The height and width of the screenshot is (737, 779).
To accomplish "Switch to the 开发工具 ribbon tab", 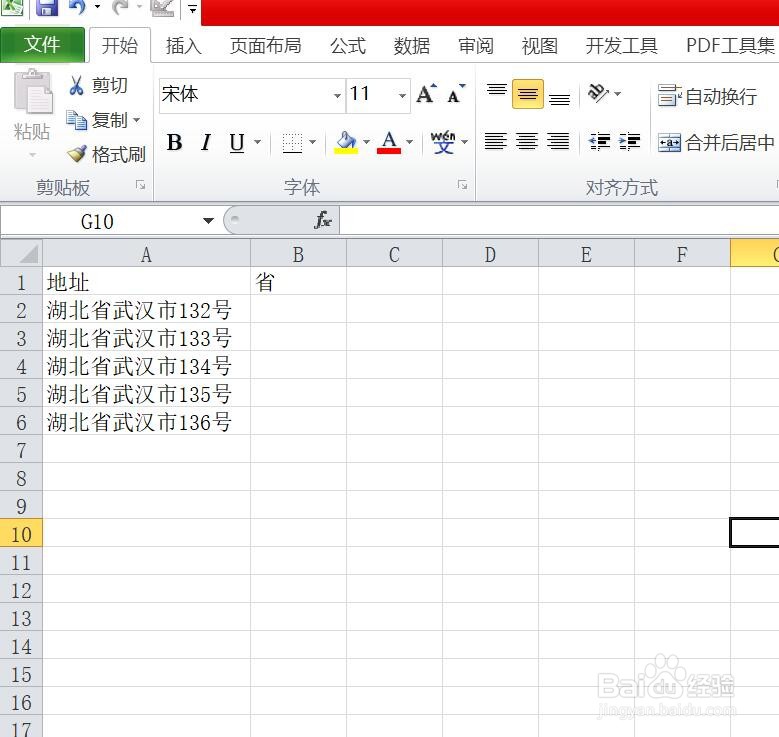I will [622, 46].
